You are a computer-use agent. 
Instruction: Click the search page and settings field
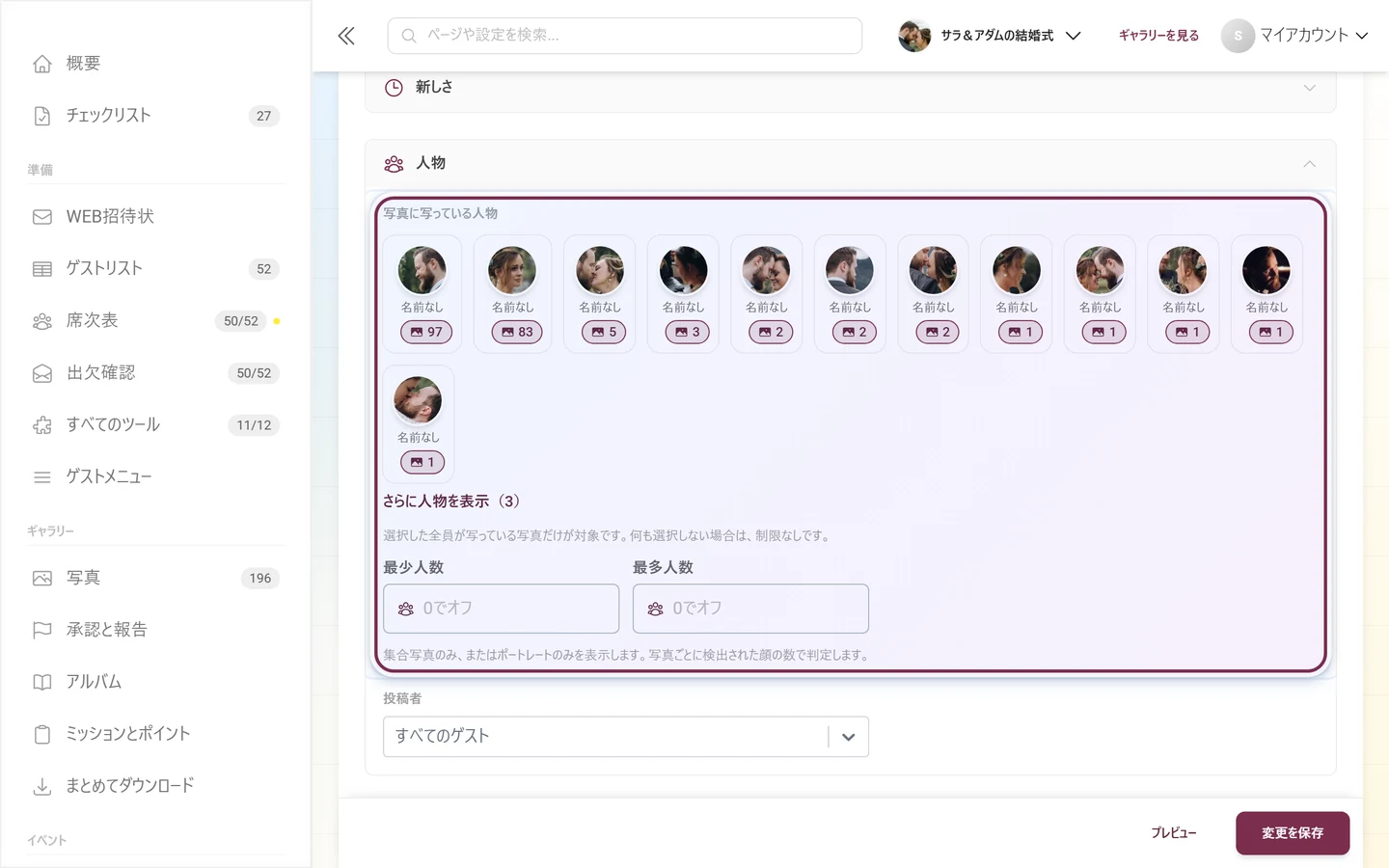click(x=625, y=36)
